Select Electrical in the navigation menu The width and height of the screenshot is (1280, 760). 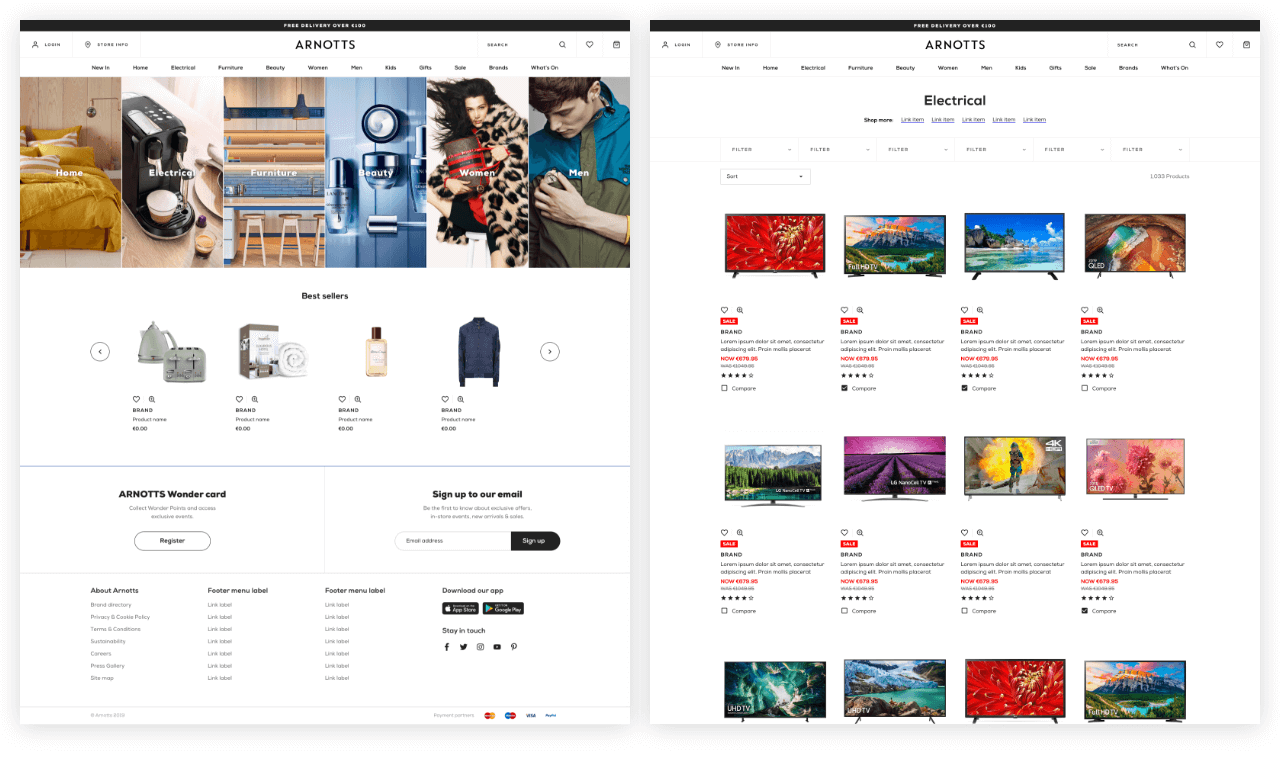point(183,67)
